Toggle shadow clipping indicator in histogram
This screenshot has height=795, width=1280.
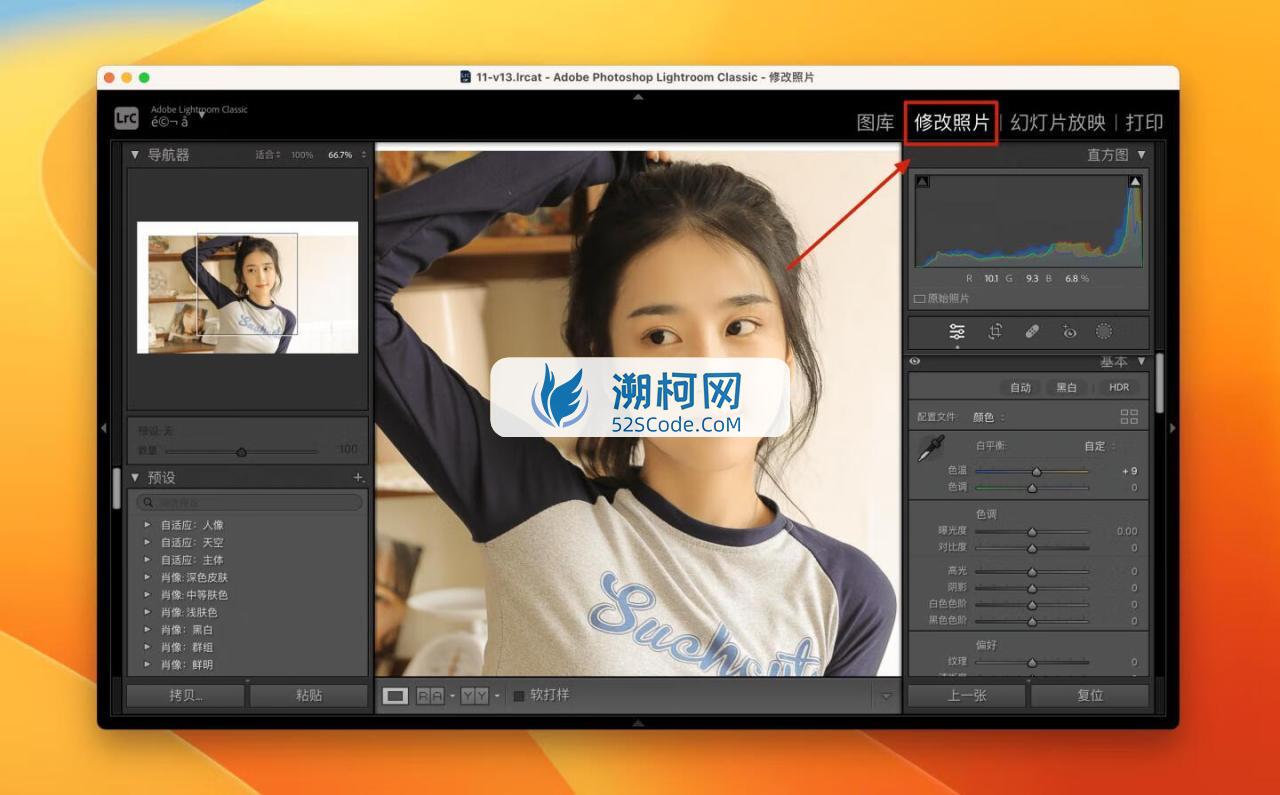pyautogui.click(x=922, y=182)
